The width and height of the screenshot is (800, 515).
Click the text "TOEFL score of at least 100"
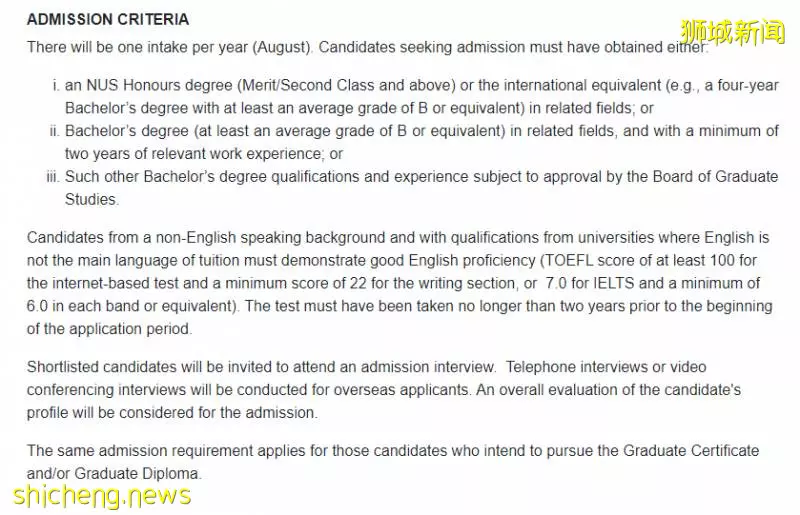coord(640,260)
